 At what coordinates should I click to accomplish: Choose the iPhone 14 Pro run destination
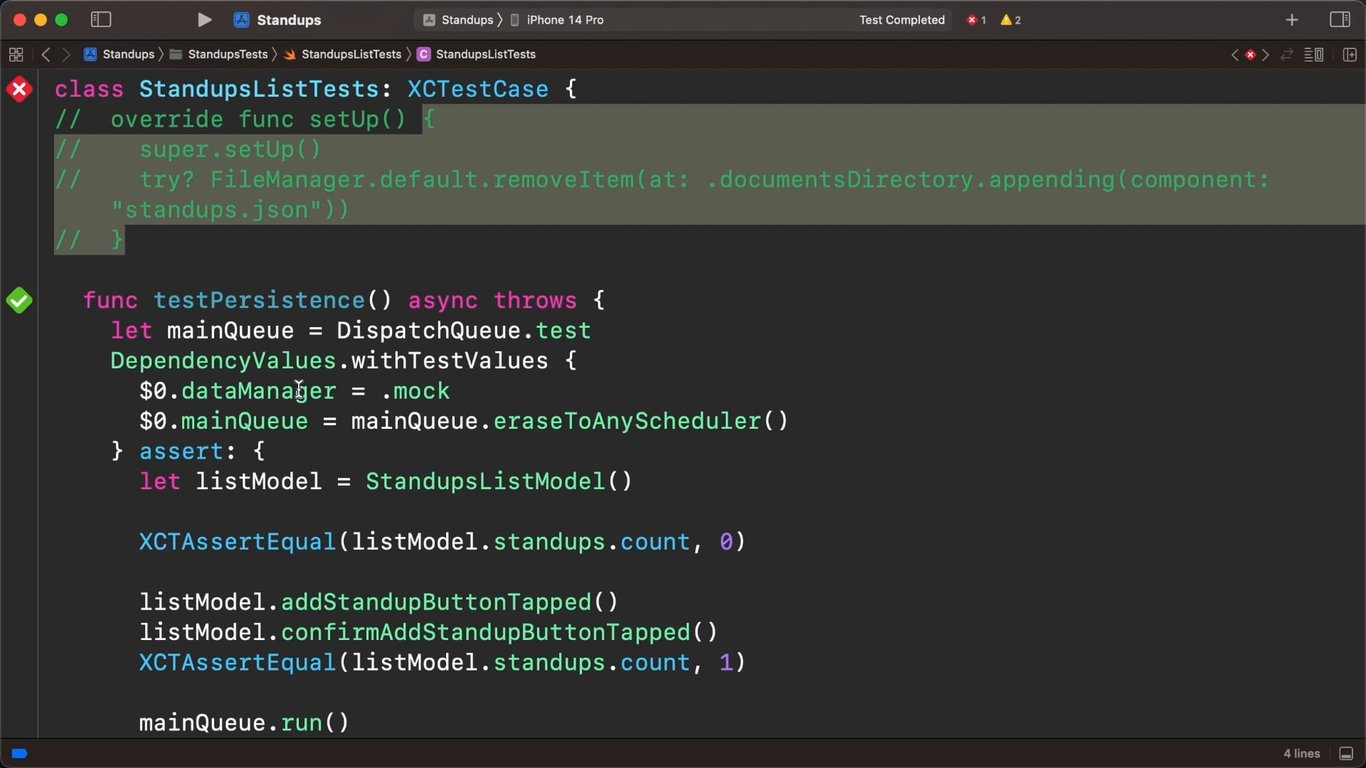(x=564, y=20)
